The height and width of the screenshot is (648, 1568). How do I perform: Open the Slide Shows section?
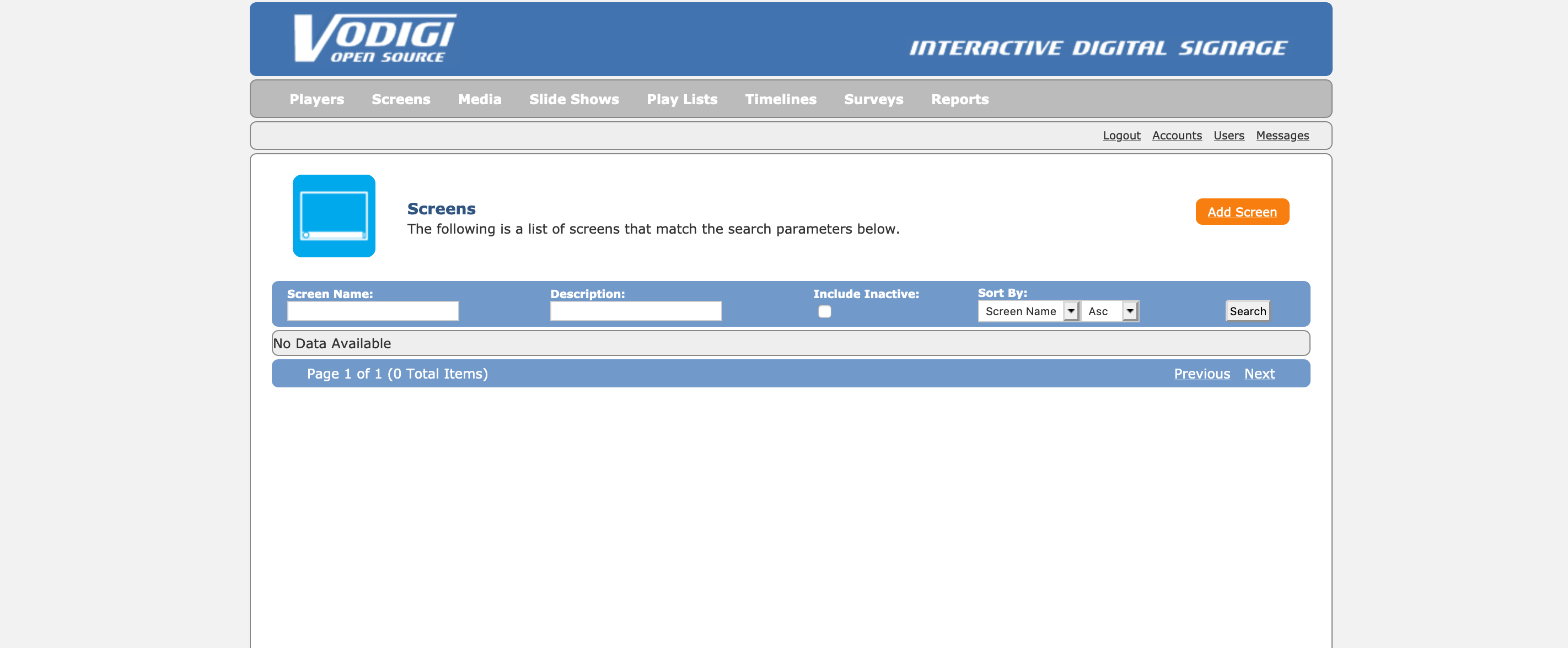coord(573,99)
